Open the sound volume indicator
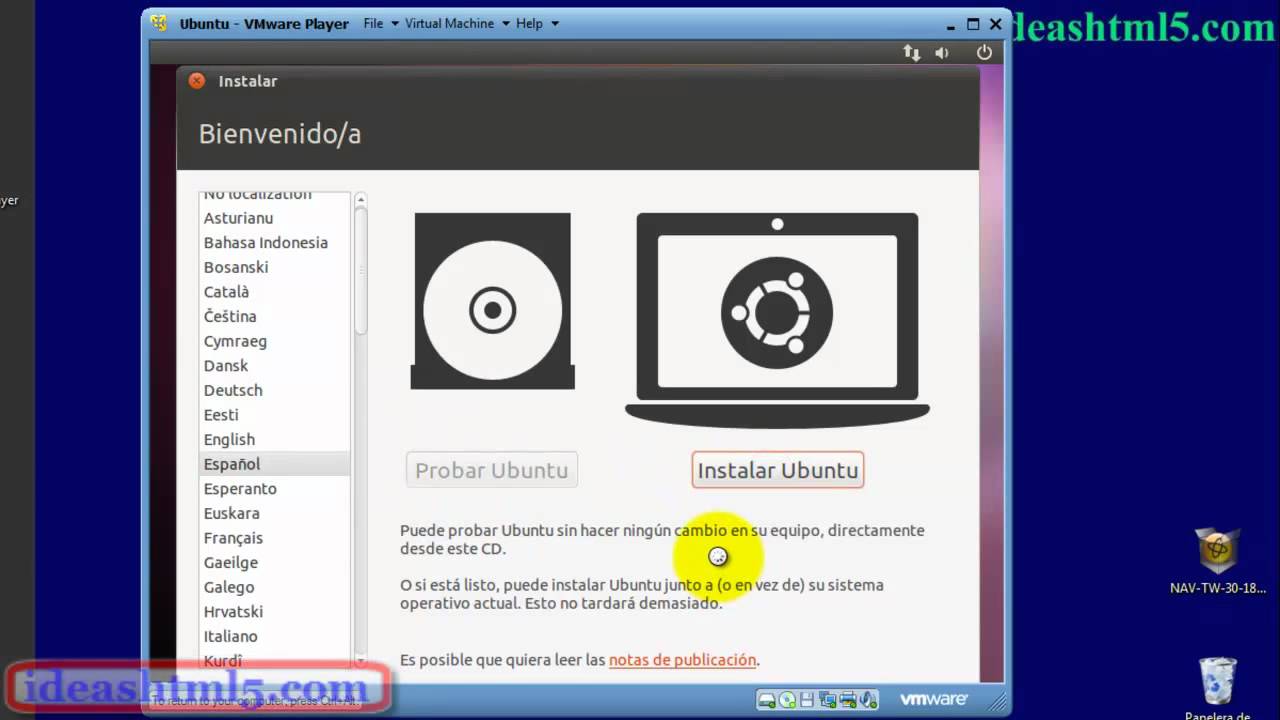 (942, 53)
